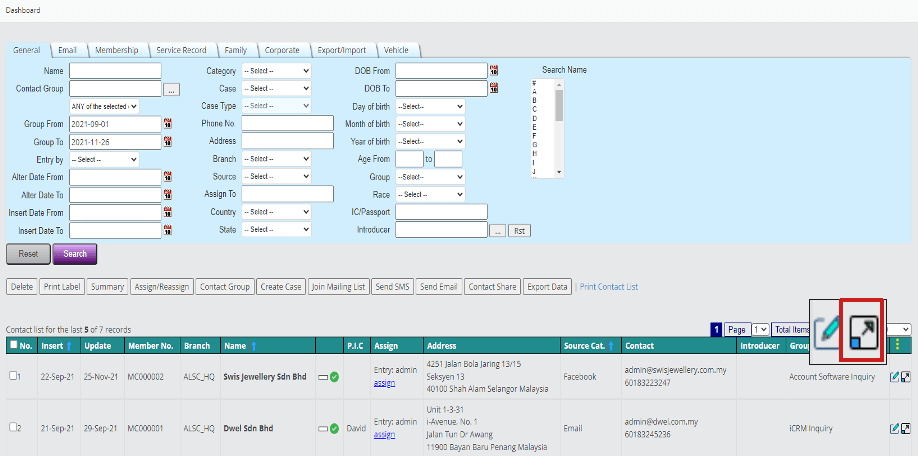
Task: Sort by Source Cat. column arrow
Action: pyautogui.click(x=611, y=346)
